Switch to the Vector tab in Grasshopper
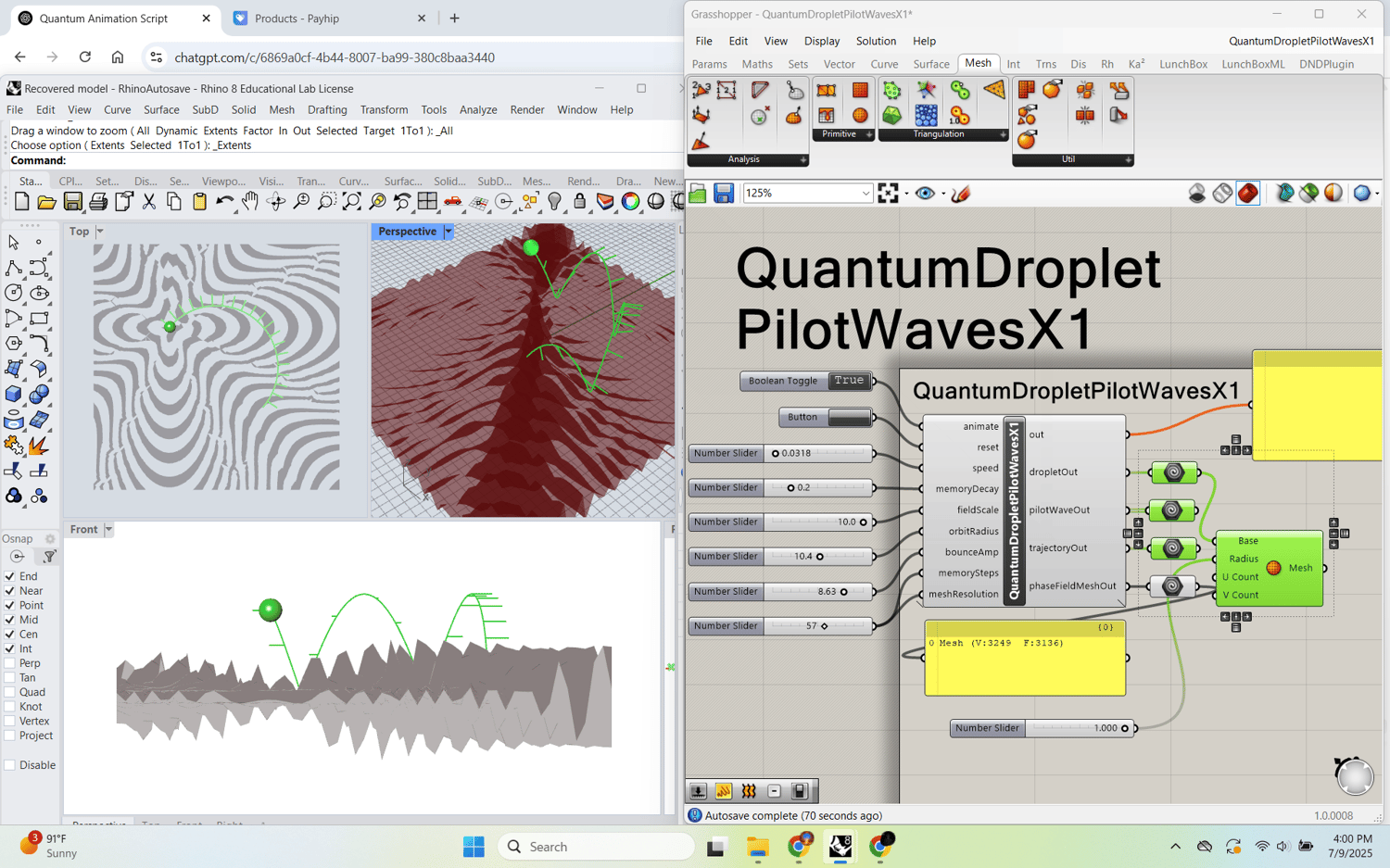Image resolution: width=1390 pixels, height=868 pixels. click(x=839, y=64)
